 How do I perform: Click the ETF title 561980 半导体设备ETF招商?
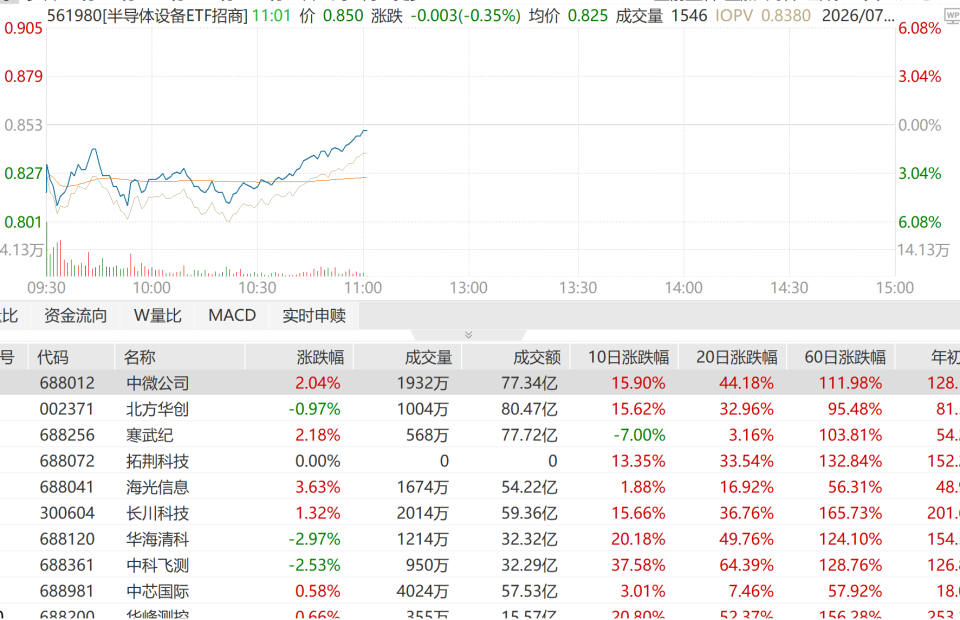[148, 15]
